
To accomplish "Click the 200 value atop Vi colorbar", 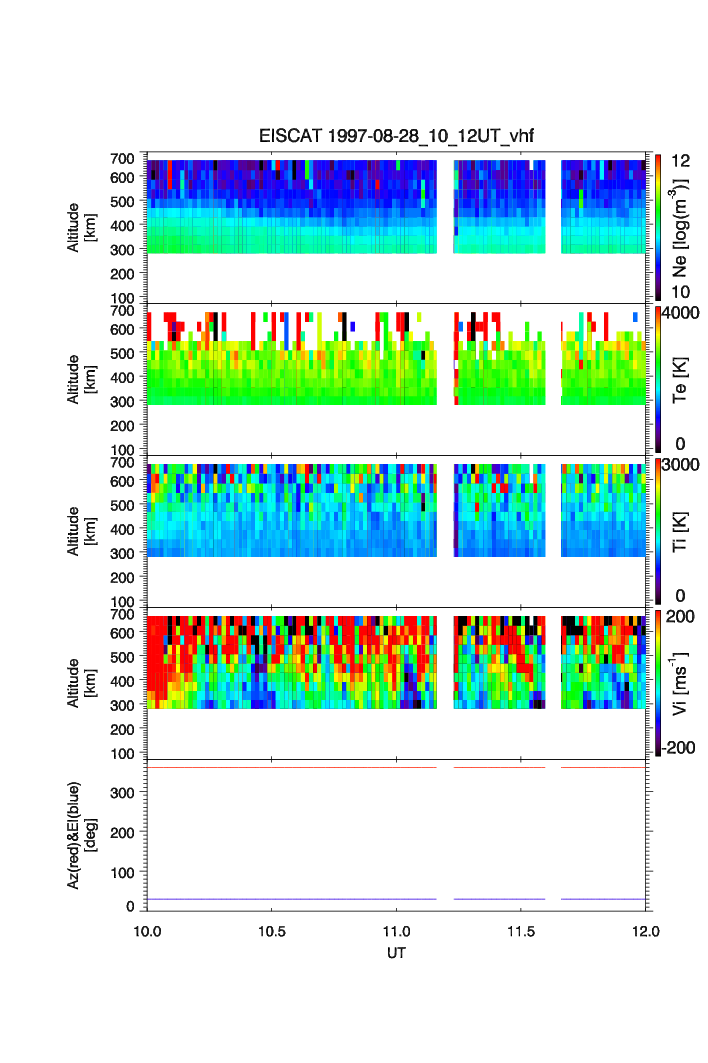I will point(680,616).
